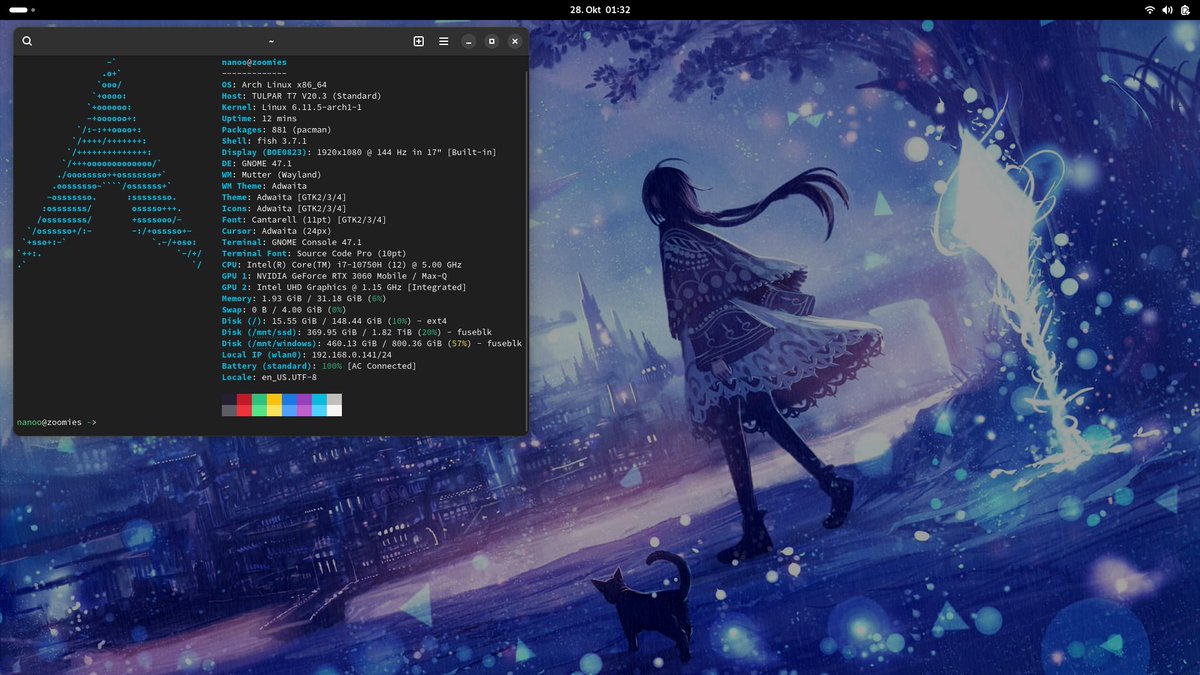Click the volume speaker icon in top bar
The width and height of the screenshot is (1200, 675).
(1168, 9)
